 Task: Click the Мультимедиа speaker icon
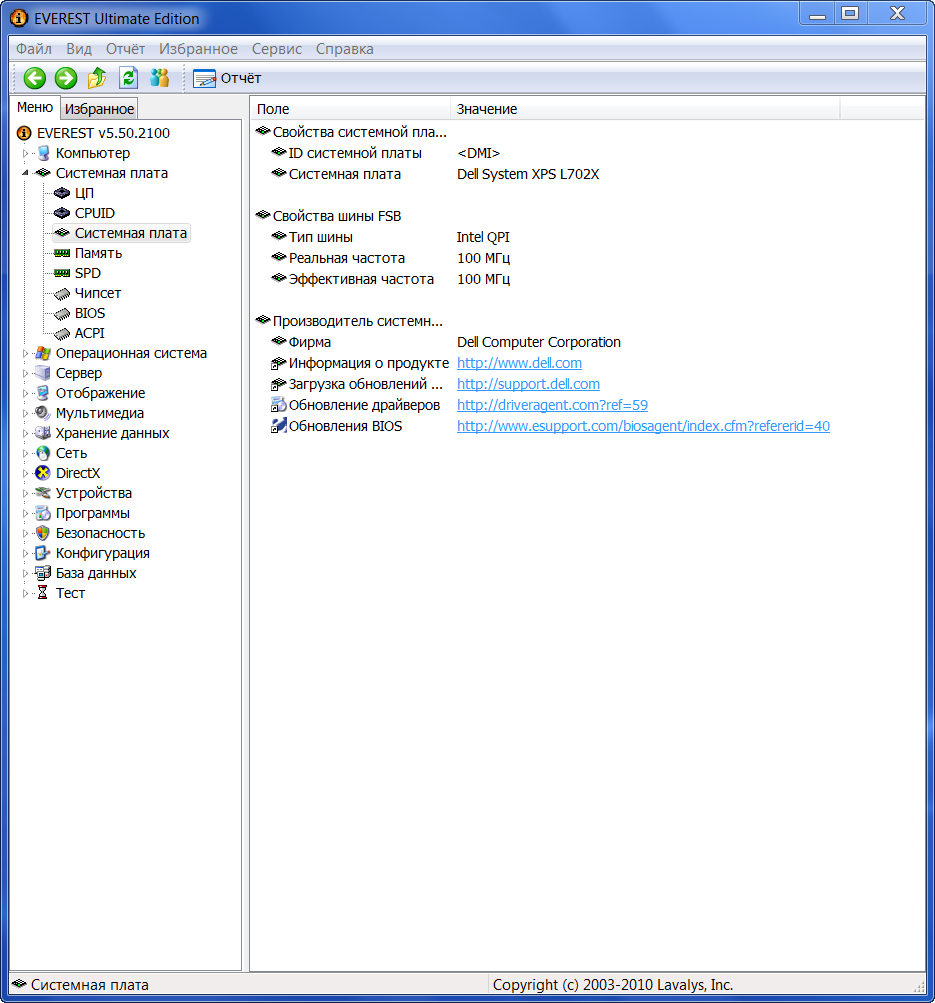click(43, 413)
